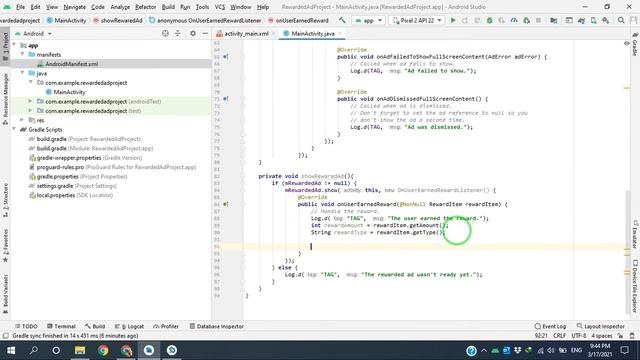Toggle the Gradle panel on right edge
Image resolution: width=640 pixels, height=360 pixels.
pyautogui.click(x=635, y=44)
